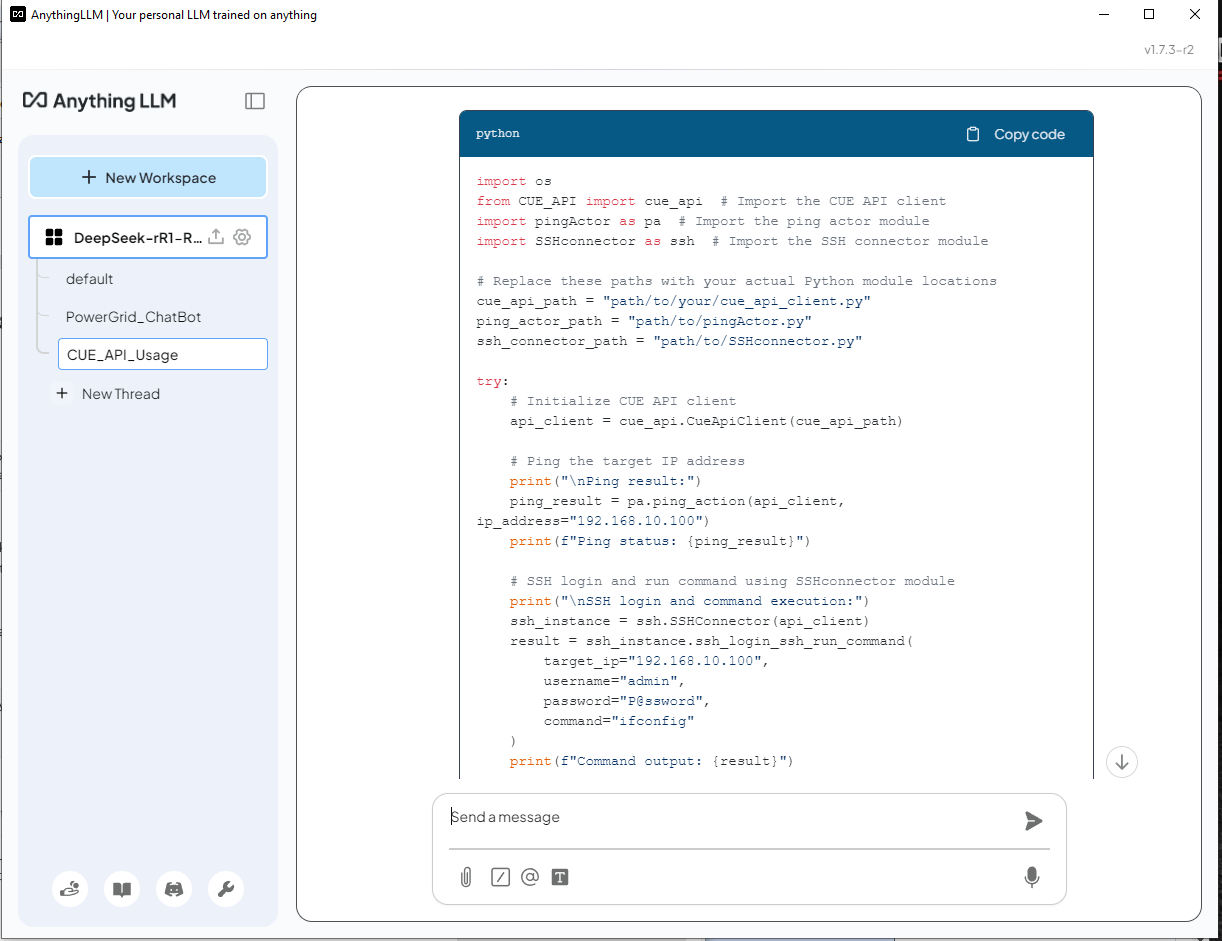The width and height of the screenshot is (1222, 941).
Task: Click the password="P@ssword" code line
Action: coord(627,701)
